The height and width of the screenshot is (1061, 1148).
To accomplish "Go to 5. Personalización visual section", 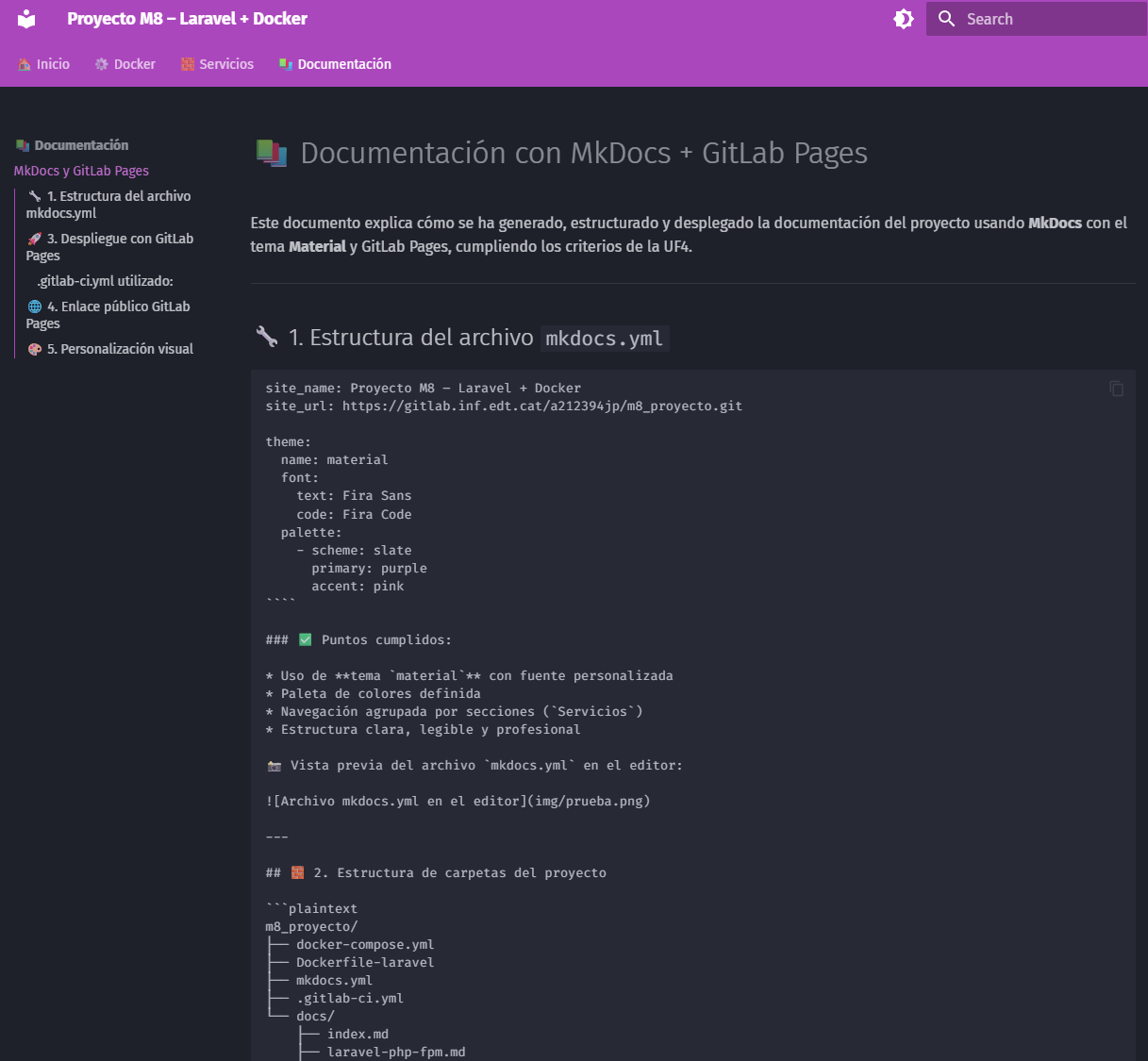I will (x=110, y=349).
